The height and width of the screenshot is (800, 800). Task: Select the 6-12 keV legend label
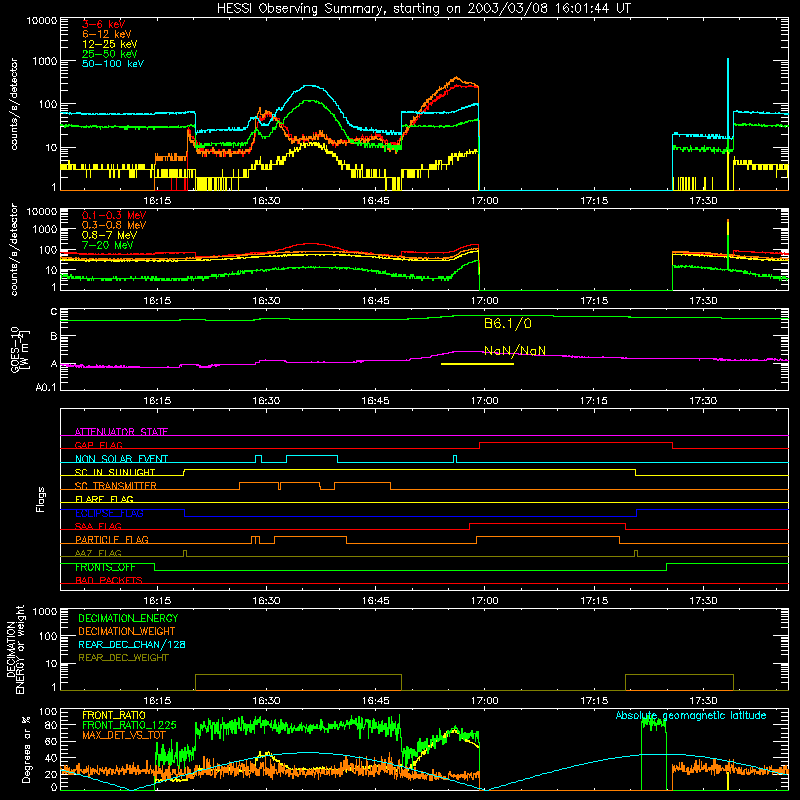coord(107,34)
